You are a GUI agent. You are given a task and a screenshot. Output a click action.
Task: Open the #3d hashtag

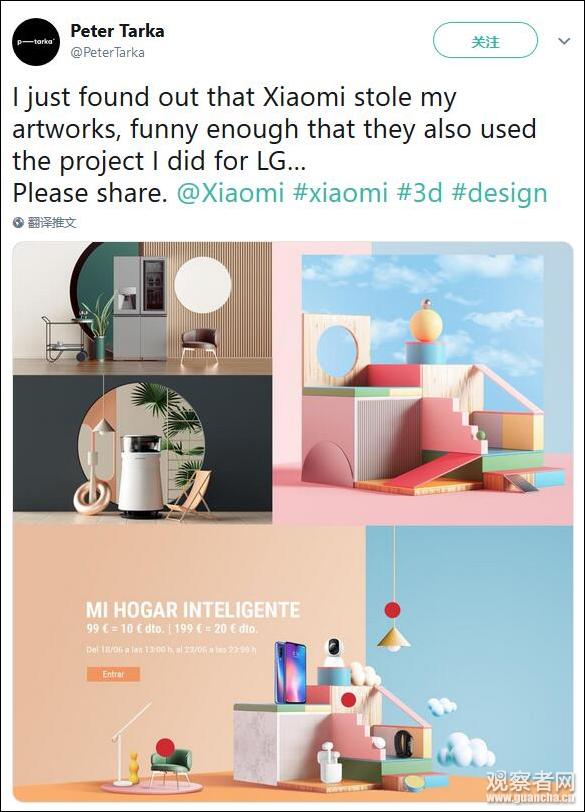[x=420, y=193]
